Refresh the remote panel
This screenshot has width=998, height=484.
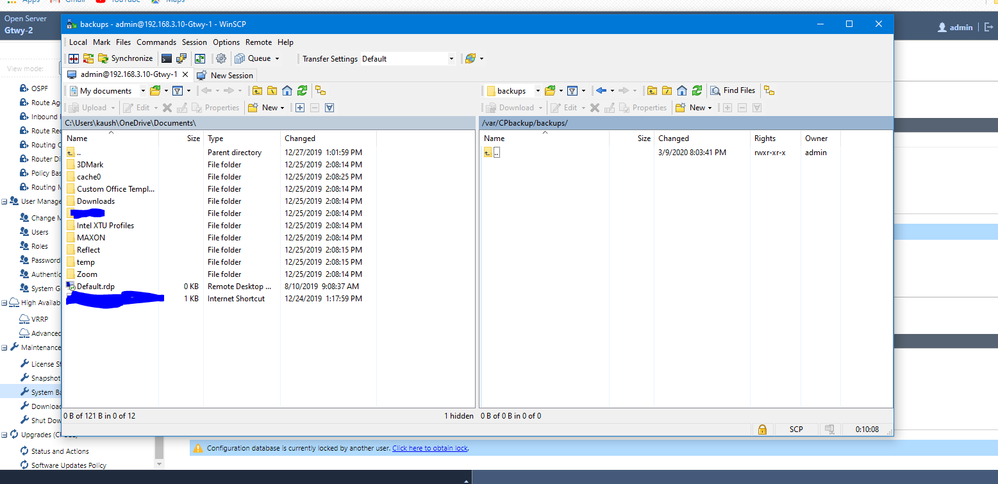696,90
